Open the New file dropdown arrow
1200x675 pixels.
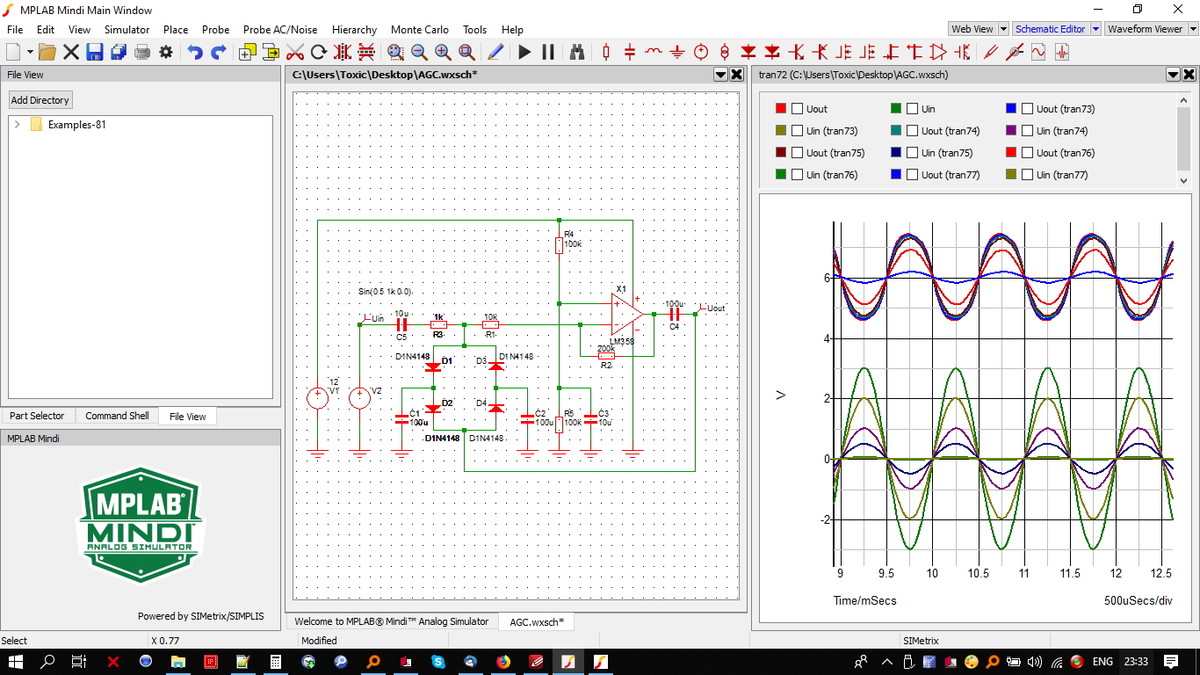coord(30,52)
